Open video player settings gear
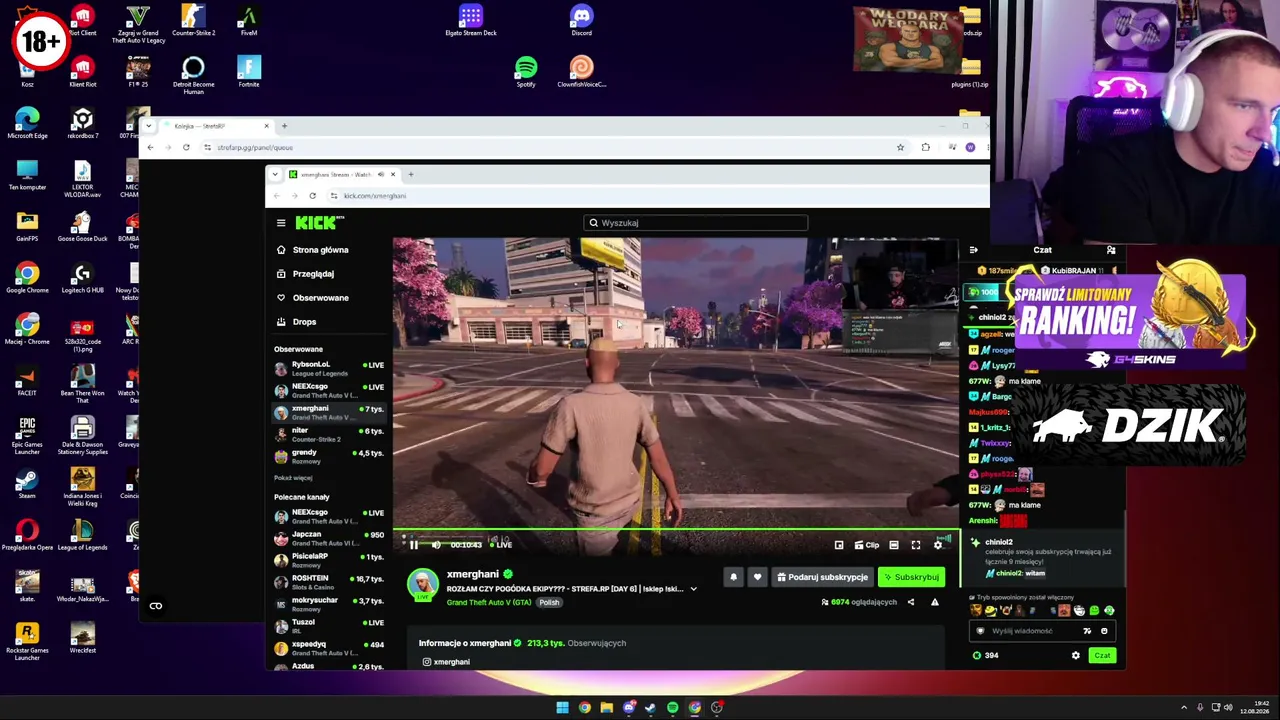The height and width of the screenshot is (720, 1280). (x=938, y=545)
